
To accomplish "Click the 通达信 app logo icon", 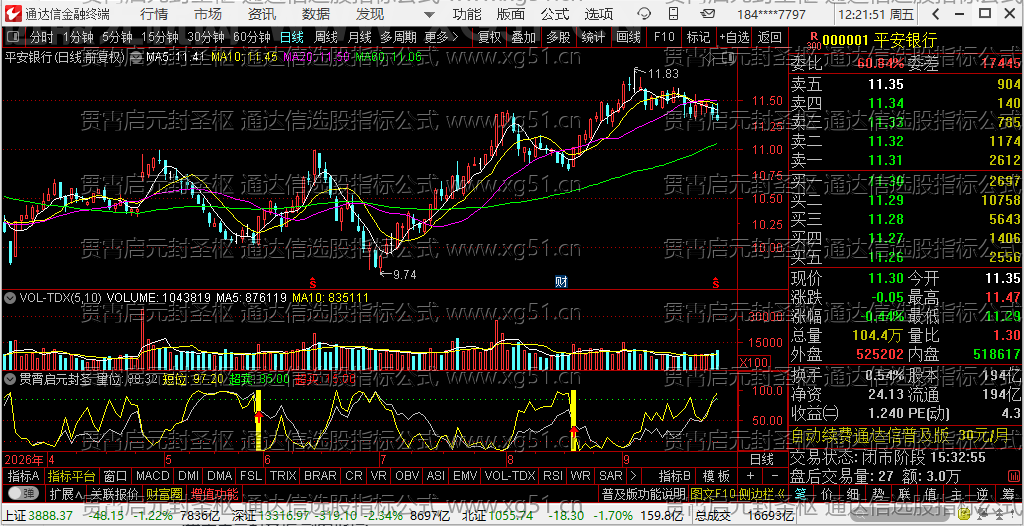I will (x=12, y=14).
